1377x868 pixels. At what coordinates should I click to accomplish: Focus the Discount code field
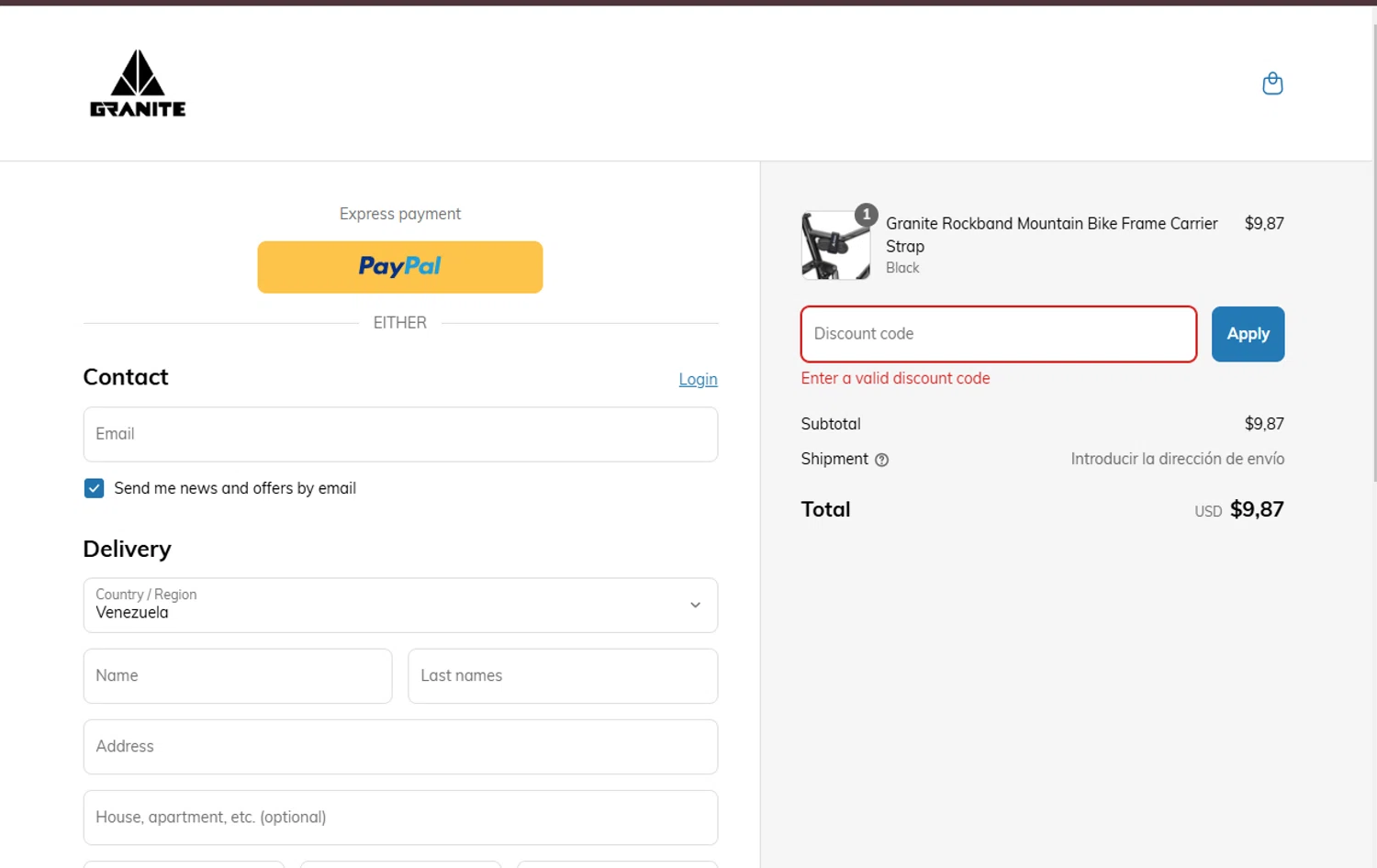click(x=999, y=334)
